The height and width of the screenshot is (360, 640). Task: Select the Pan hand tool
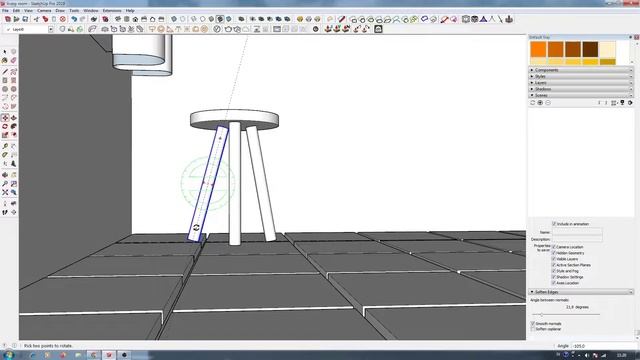click(x=13, y=175)
